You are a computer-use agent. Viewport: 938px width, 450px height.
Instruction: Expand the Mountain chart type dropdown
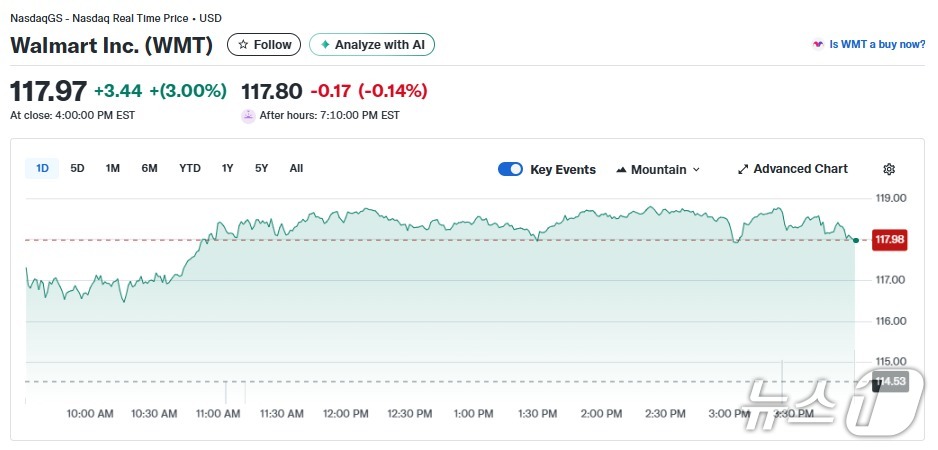(696, 170)
